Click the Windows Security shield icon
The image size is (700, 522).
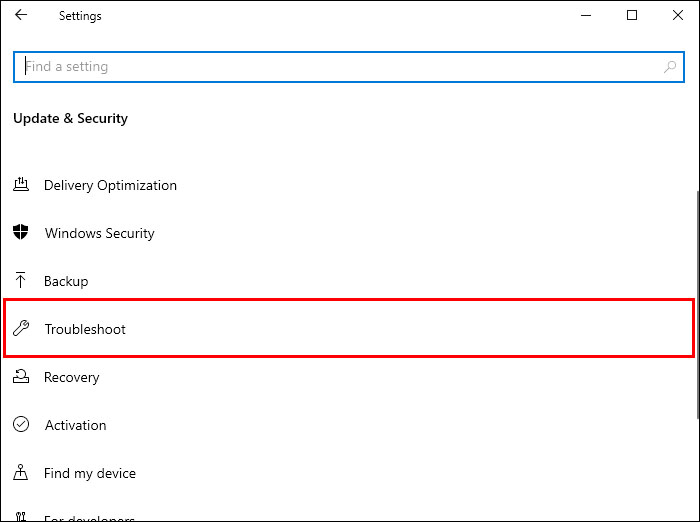click(x=21, y=233)
